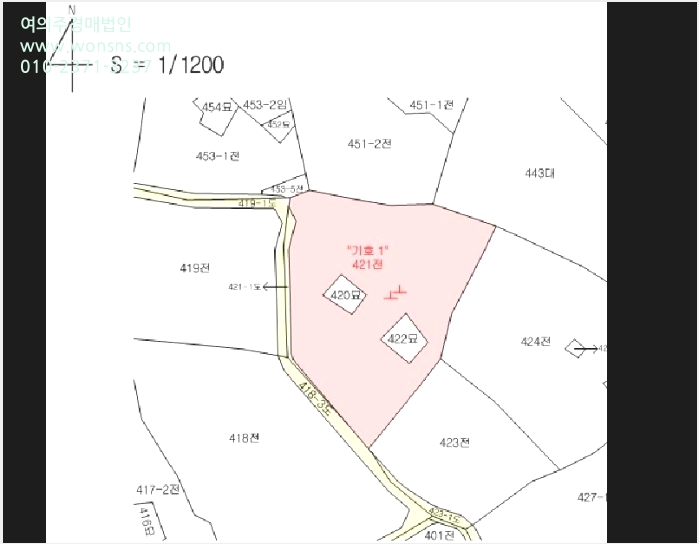Screen dimensions: 699x544
Task: Click the left-pointing arrow beside 421-1도
Action: pyautogui.click(x=275, y=287)
